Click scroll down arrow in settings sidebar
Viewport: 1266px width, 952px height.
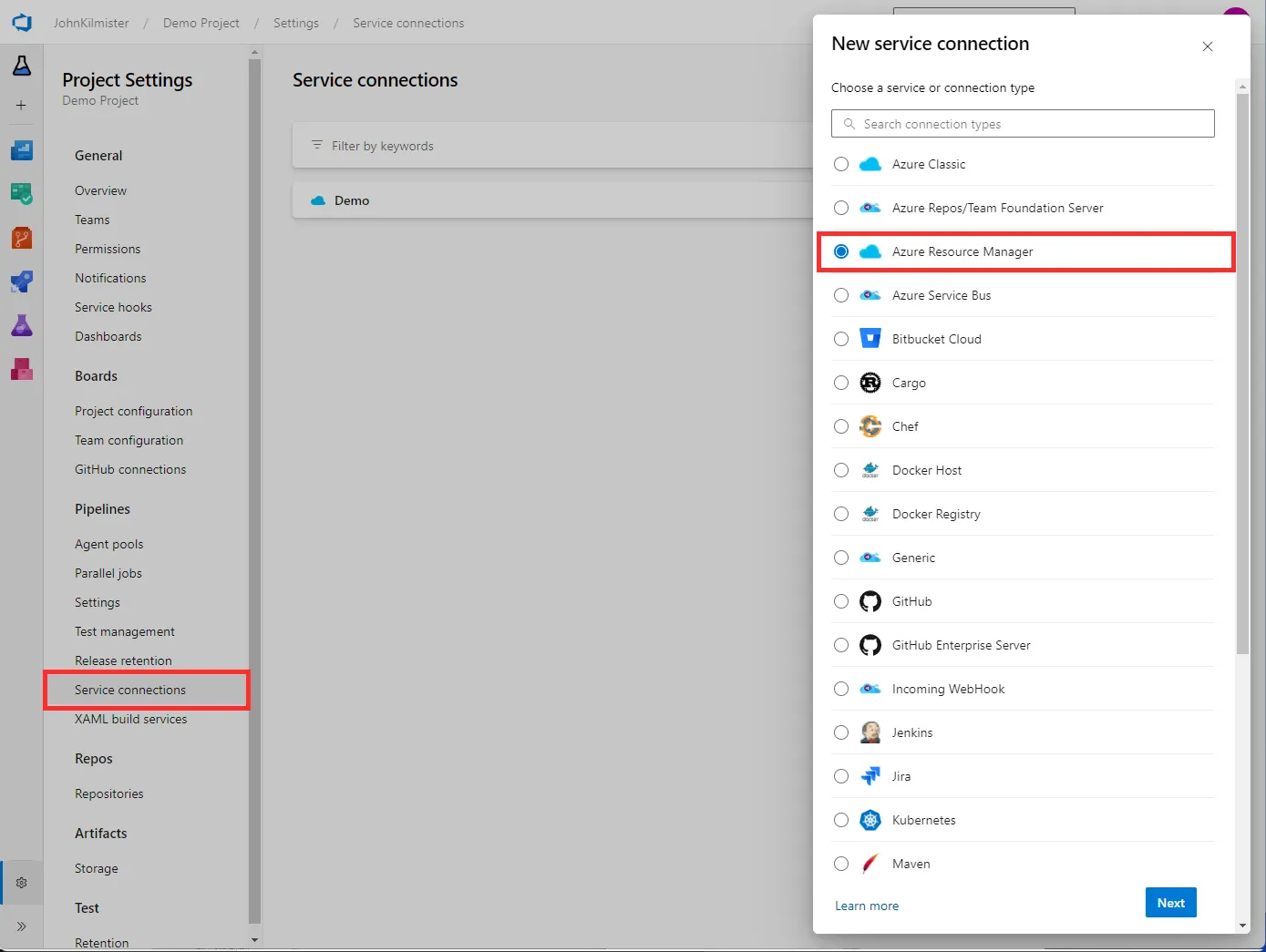[x=254, y=939]
